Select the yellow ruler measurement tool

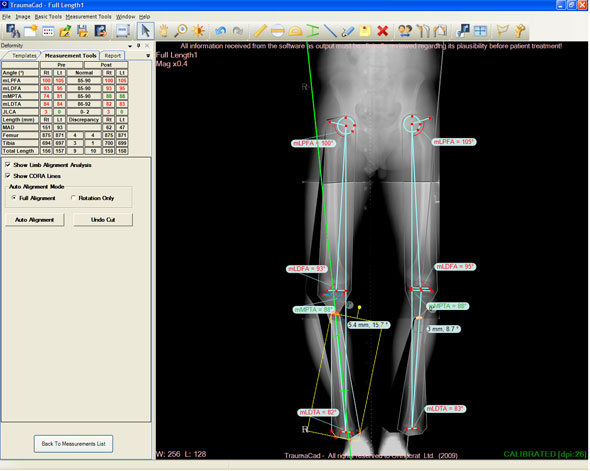tap(260, 31)
